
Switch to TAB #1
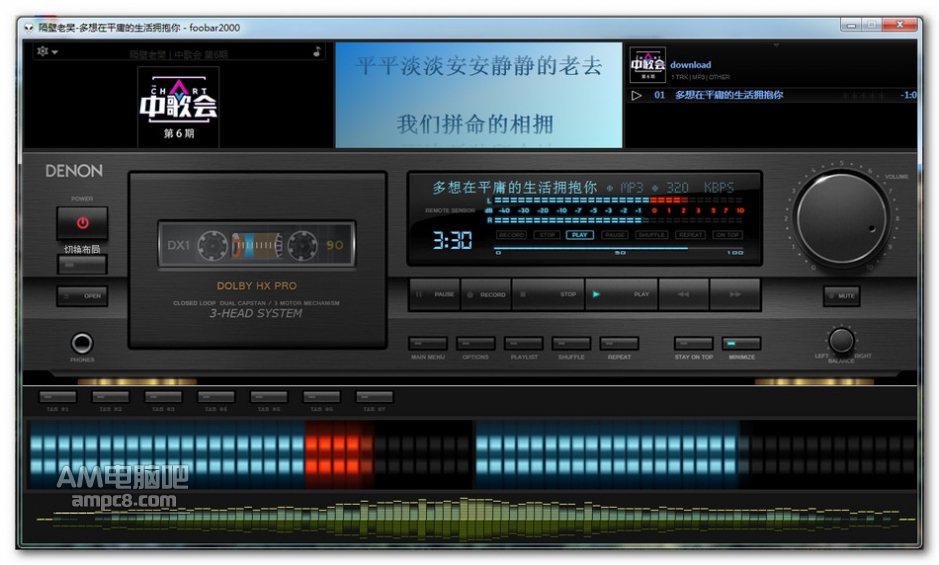click(x=57, y=397)
